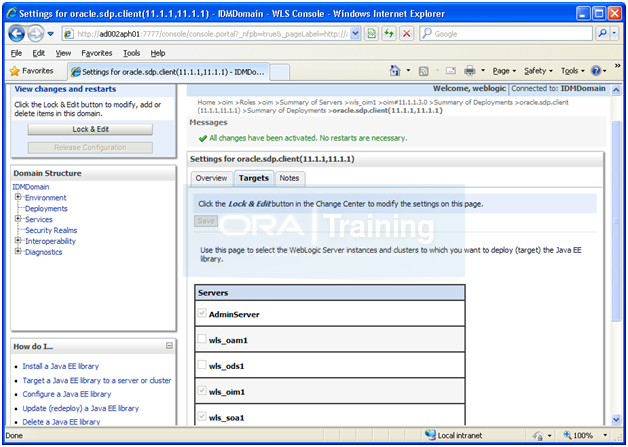Image resolution: width=628 pixels, height=447 pixels.
Task: Select IDMDomain in Domain Structure
Action: (31, 187)
